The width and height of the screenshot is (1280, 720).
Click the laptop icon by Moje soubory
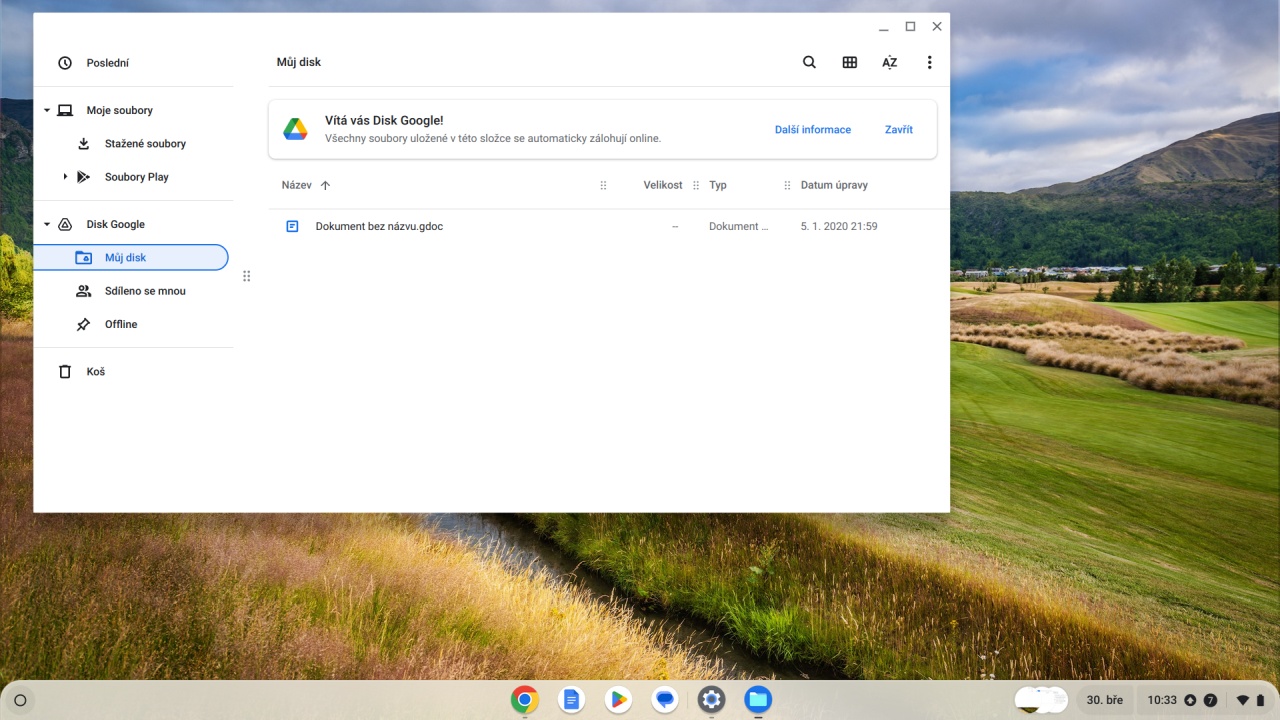[x=65, y=110]
